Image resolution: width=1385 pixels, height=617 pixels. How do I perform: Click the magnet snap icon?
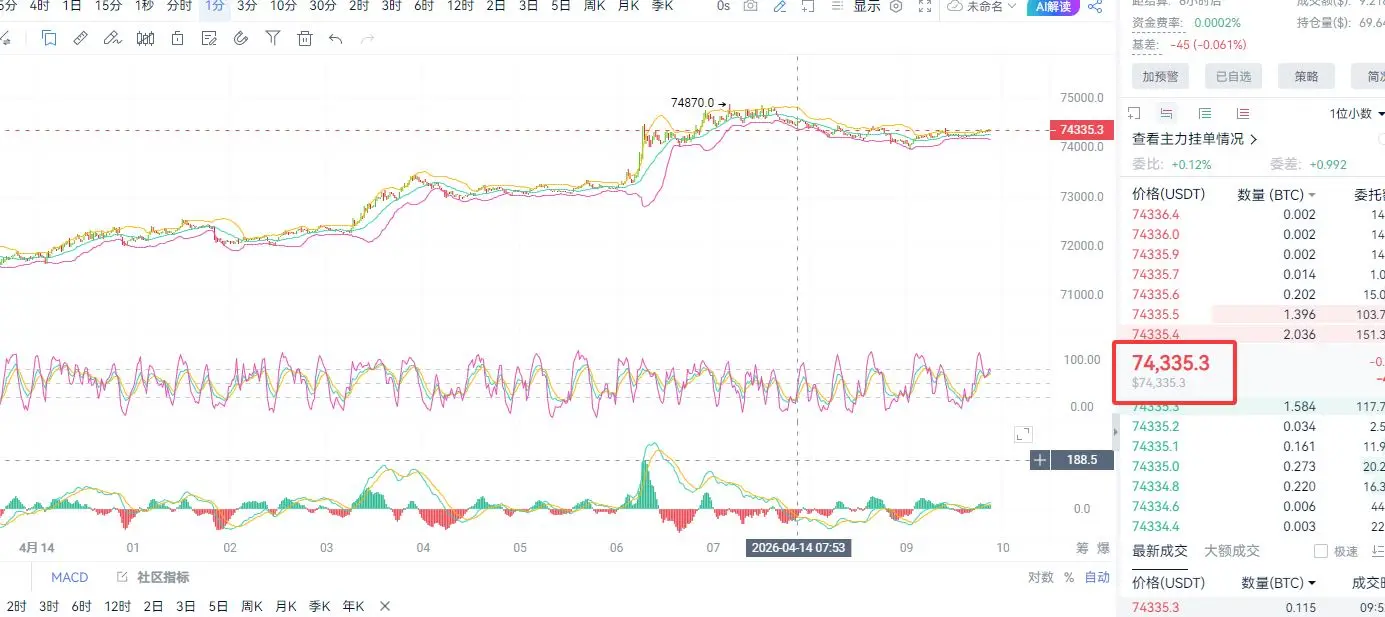pyautogui.click(x=240, y=38)
